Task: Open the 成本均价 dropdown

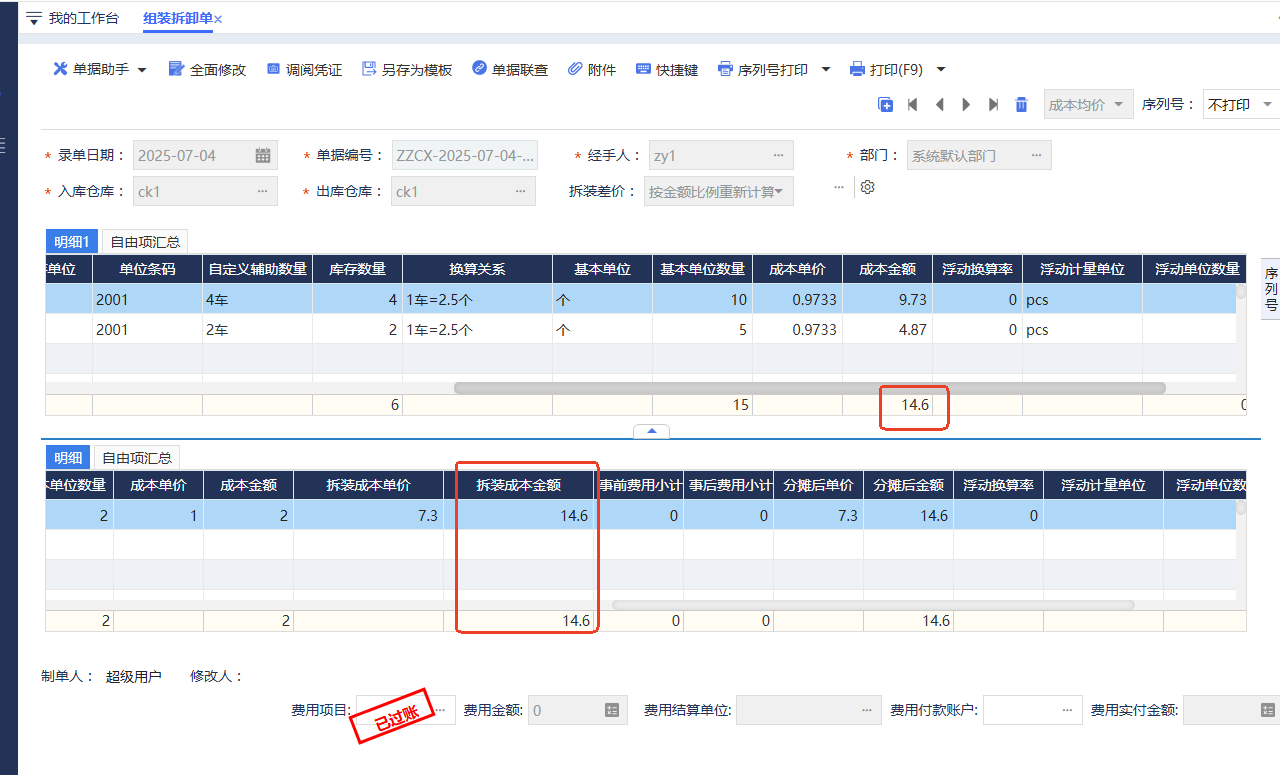Action: (1088, 104)
